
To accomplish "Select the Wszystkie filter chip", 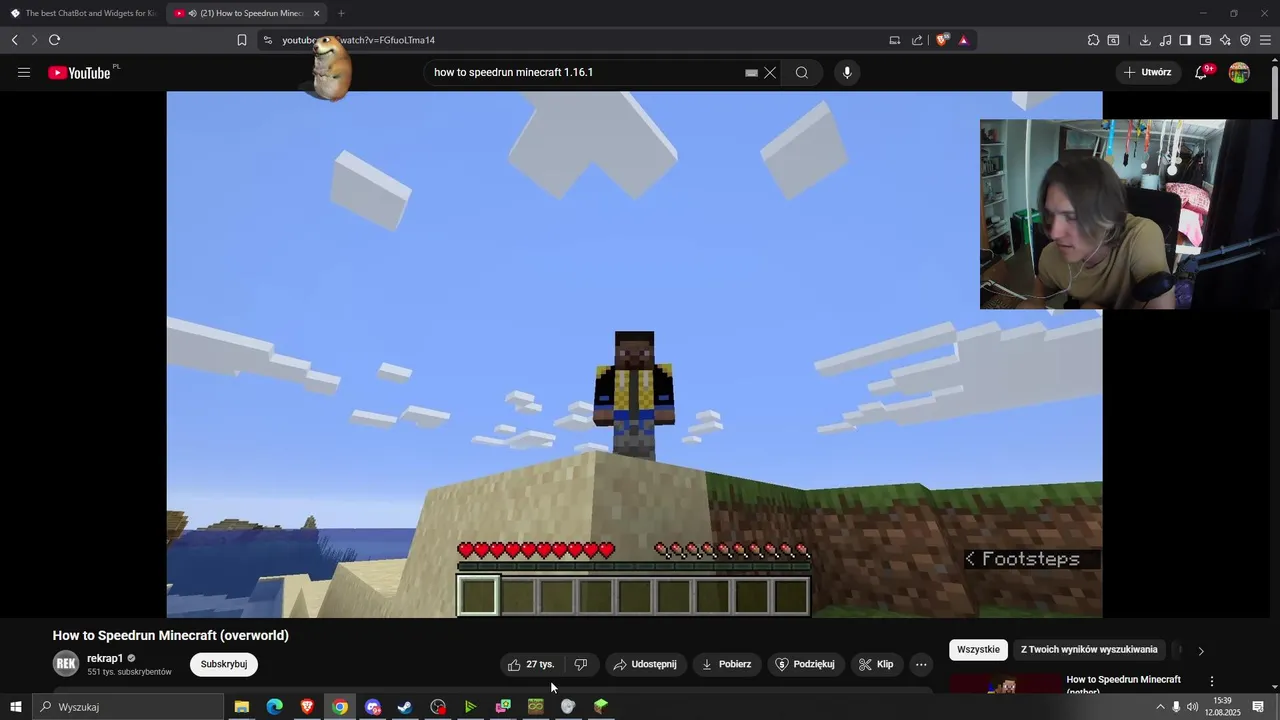I will click(x=978, y=650).
